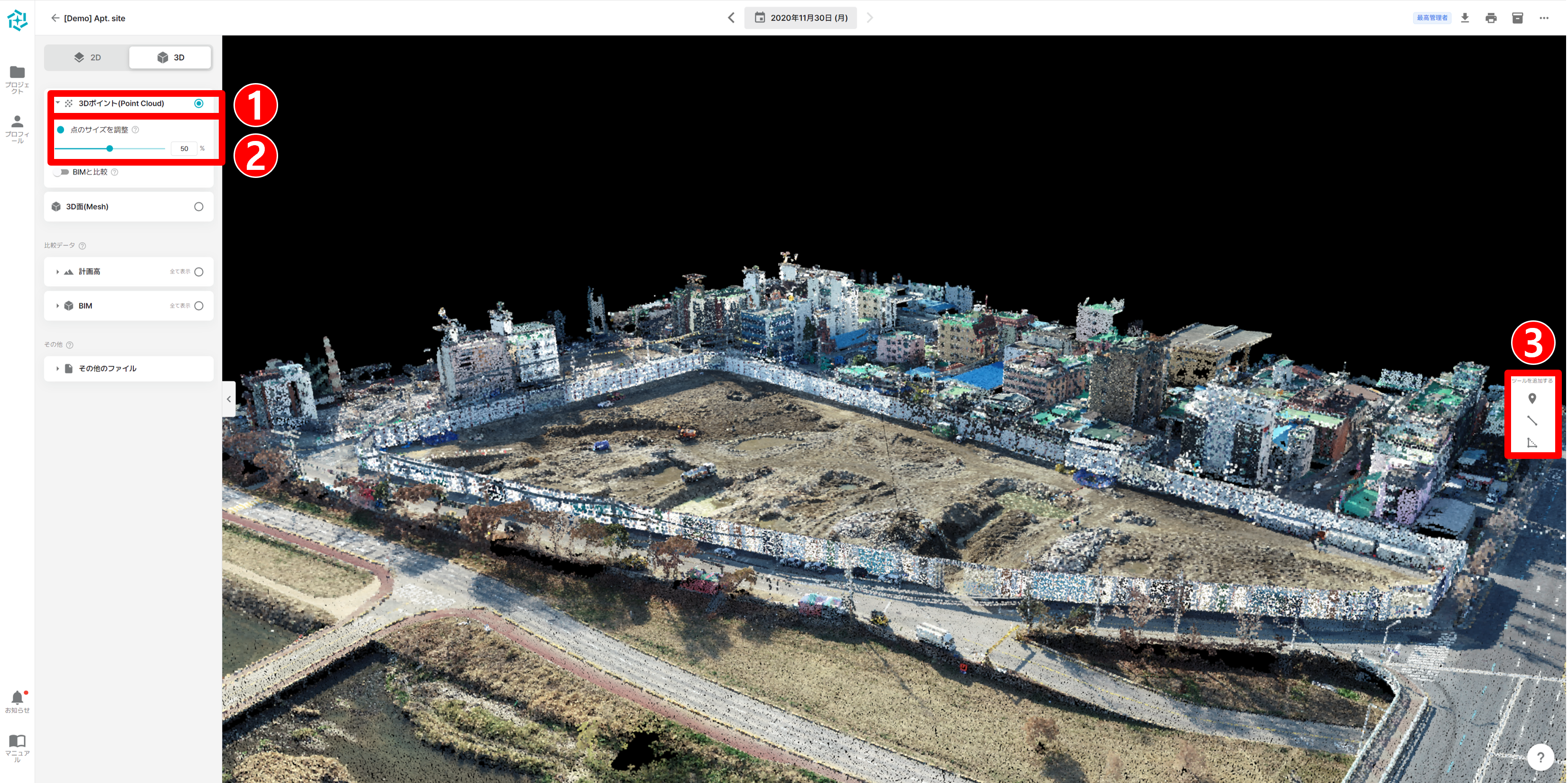The height and width of the screenshot is (783, 1568).
Task: Switch to the 2D tab
Action: (87, 57)
